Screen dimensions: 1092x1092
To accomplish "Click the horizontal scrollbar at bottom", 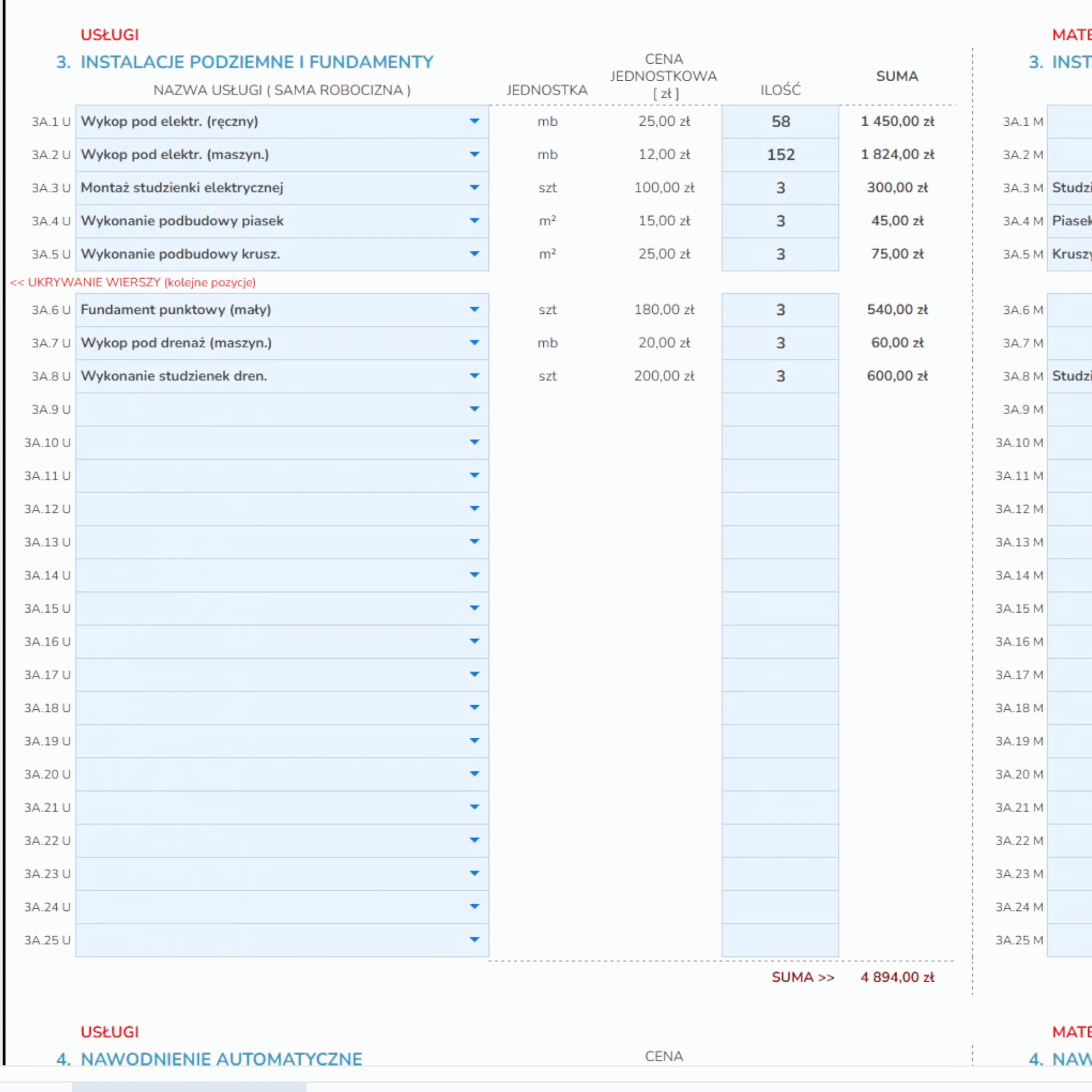I will [189, 1086].
